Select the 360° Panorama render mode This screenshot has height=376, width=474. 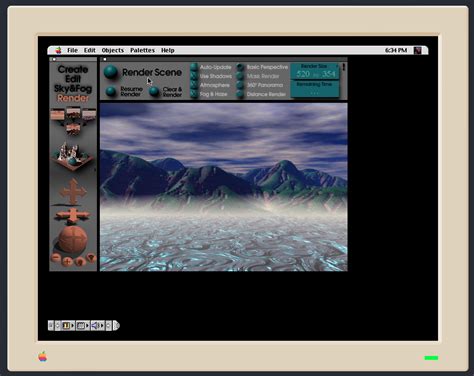240,85
